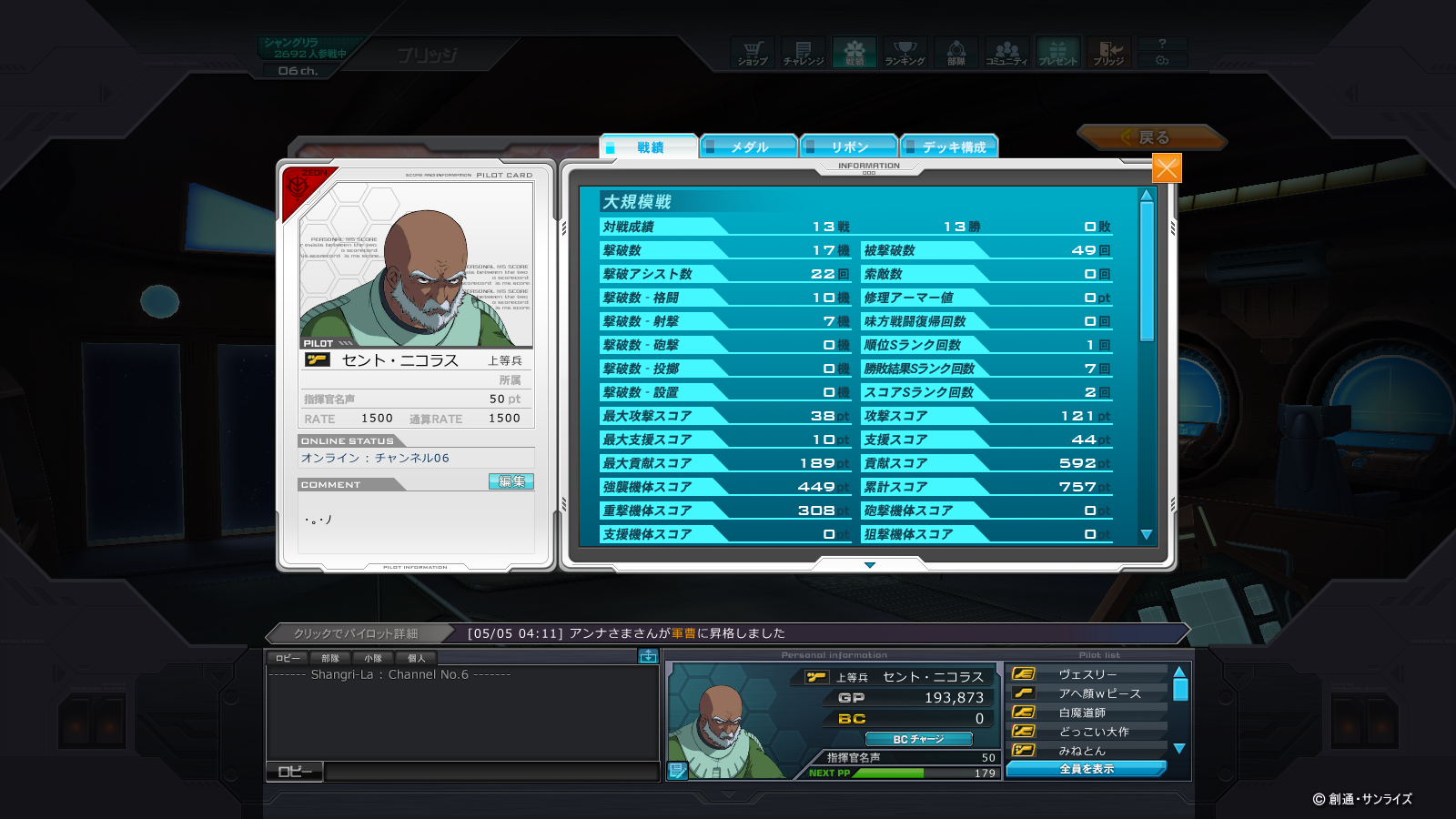
Task: Select the 個人 chat tab
Action: pos(416,658)
